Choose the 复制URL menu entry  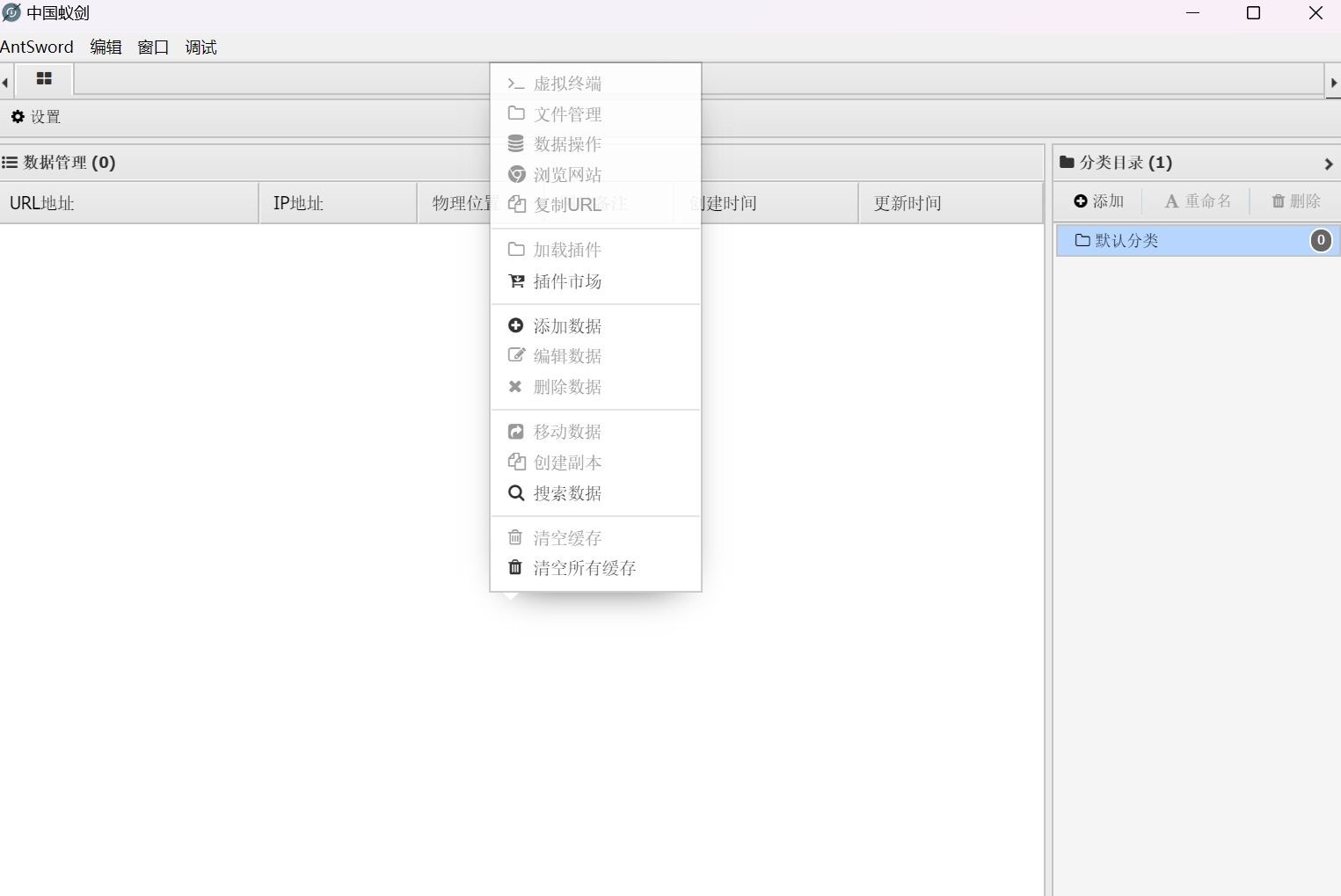[x=595, y=205]
